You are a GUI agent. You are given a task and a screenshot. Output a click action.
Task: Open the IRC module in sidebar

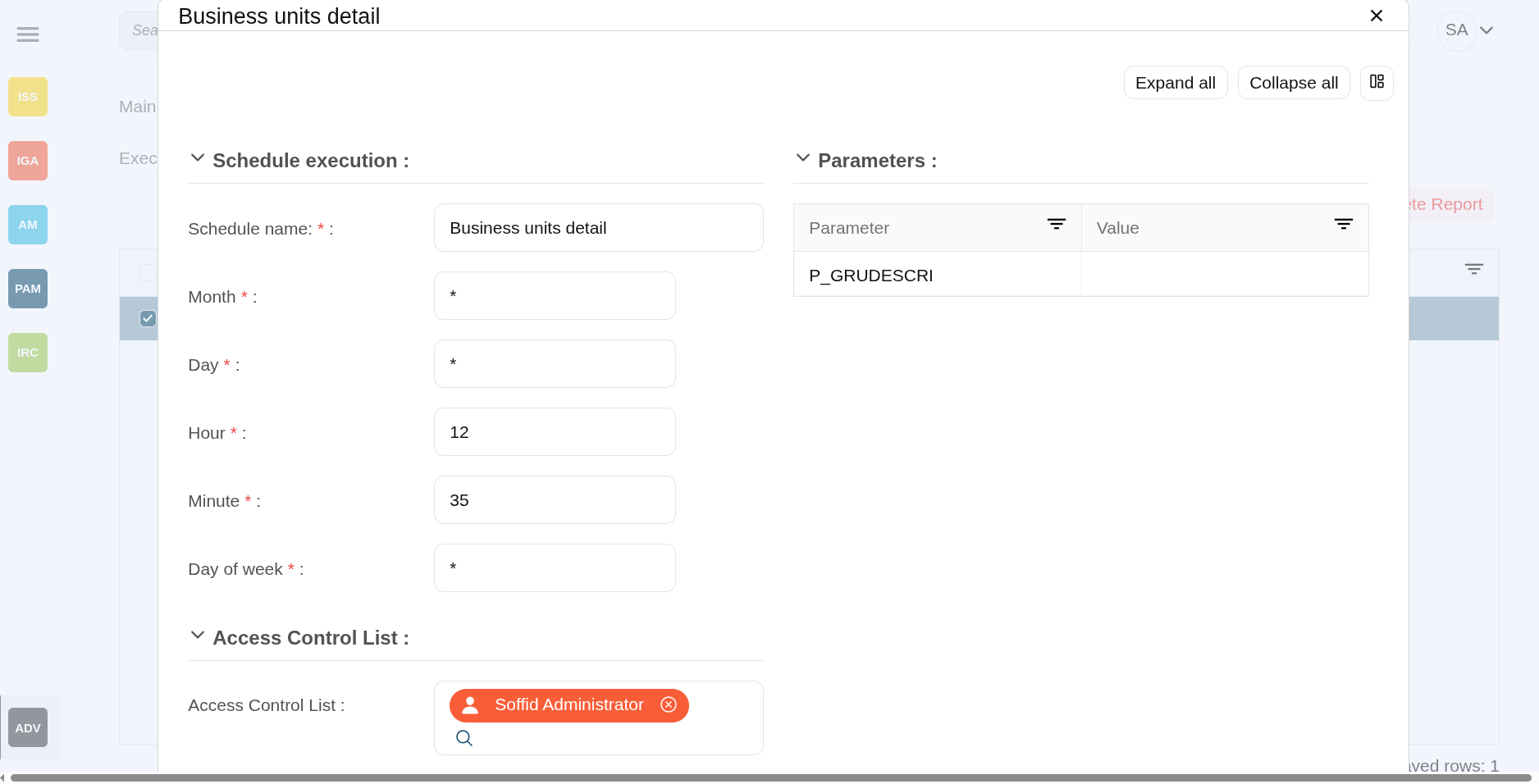click(28, 353)
